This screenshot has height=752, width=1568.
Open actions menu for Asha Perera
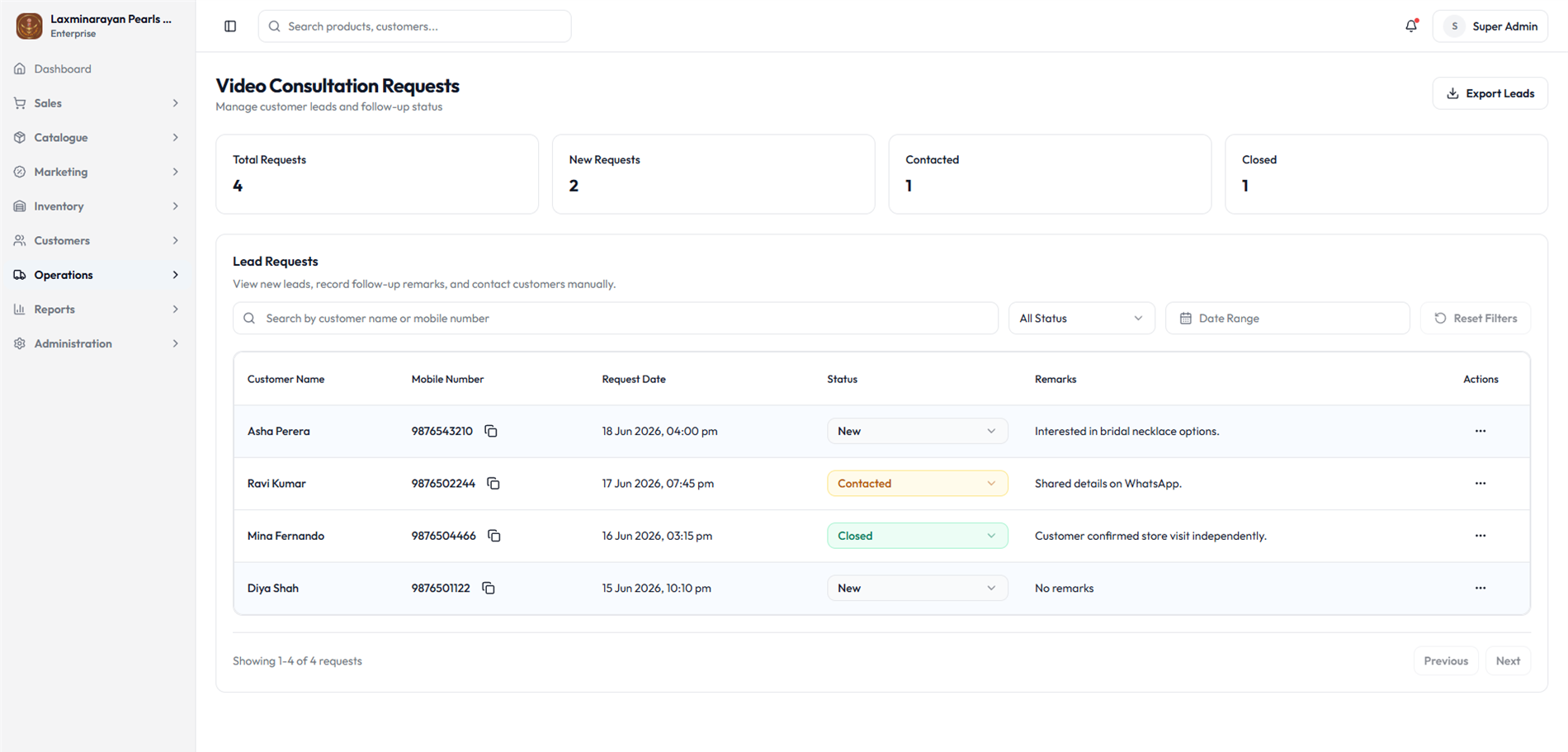coord(1481,431)
